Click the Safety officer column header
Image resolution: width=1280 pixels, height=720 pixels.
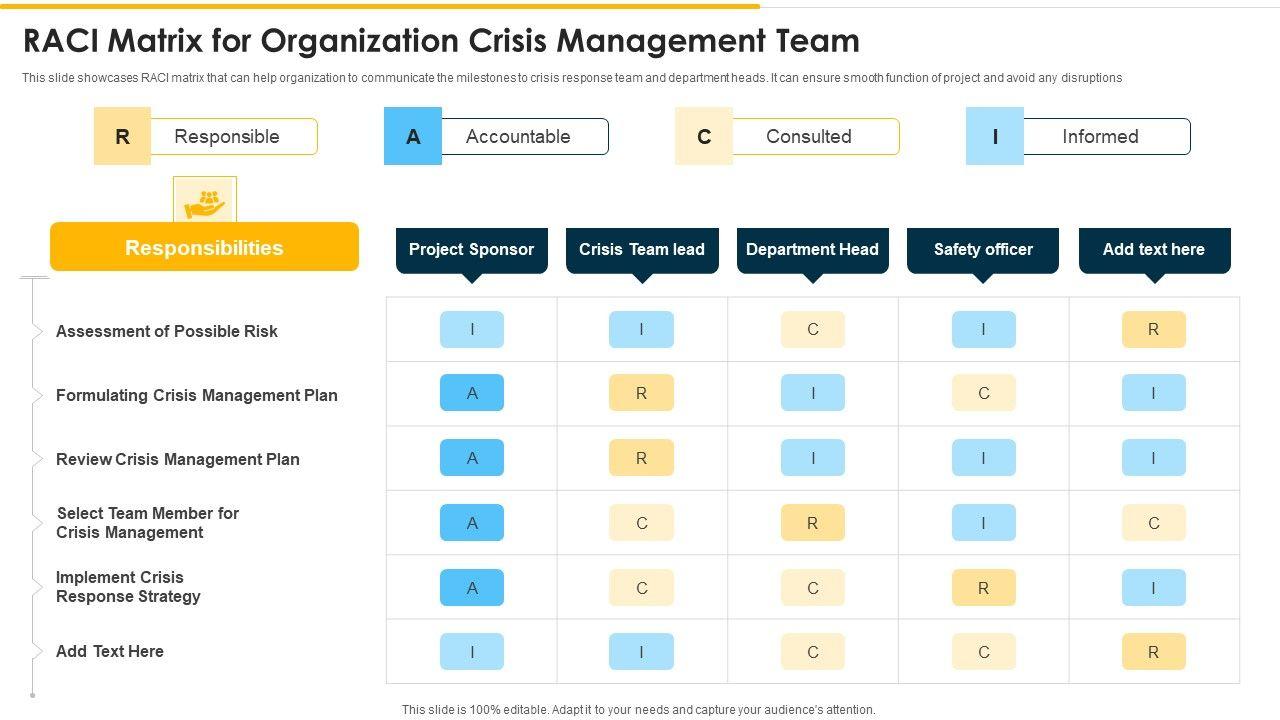tap(983, 250)
